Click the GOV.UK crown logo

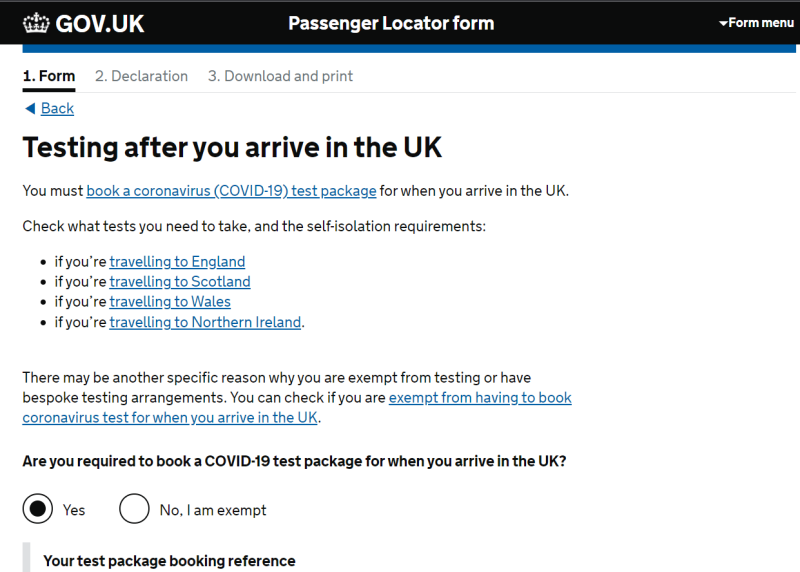point(36,22)
